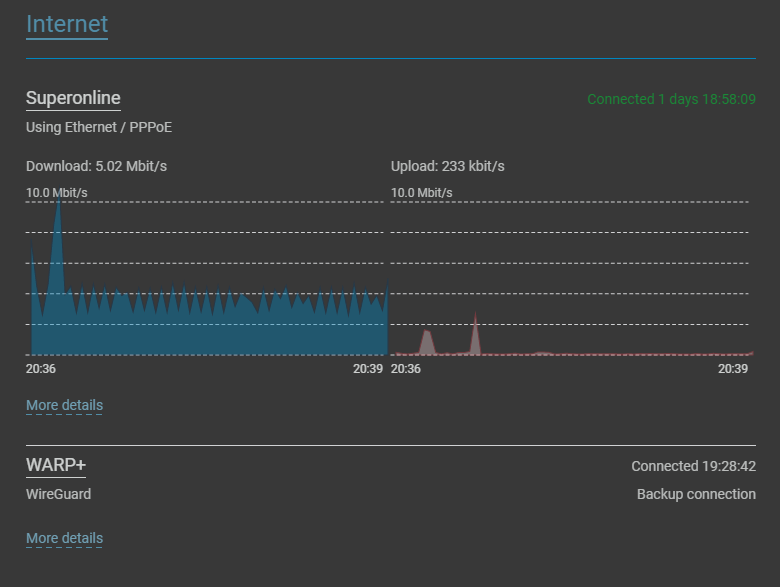Click the Connected 1 days uptime status
Screen dimensions: 780x587
pos(671,99)
